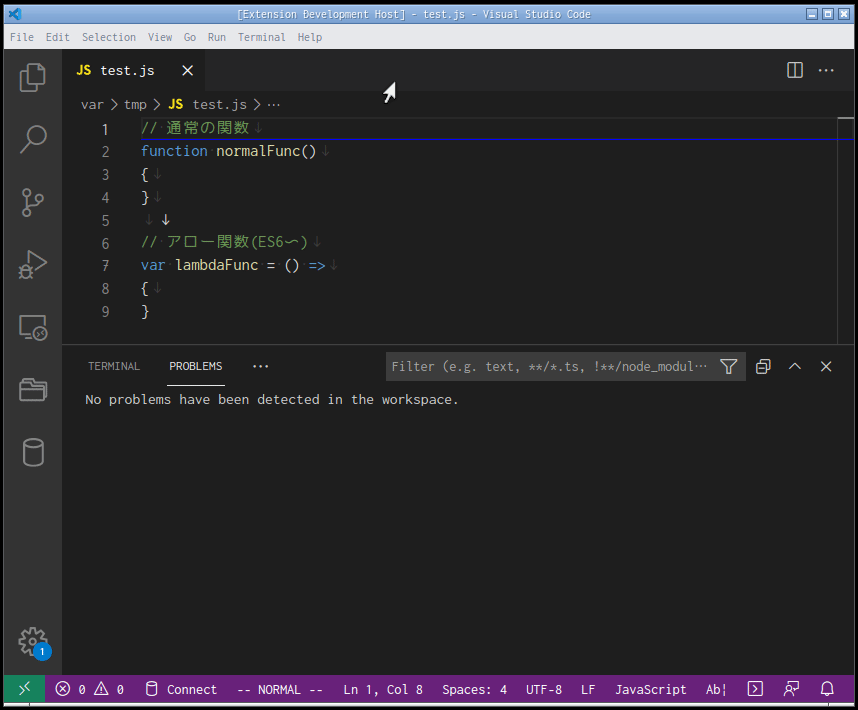Screen dimensions: 858x710
Task: Open the Source Control view
Action: tap(33, 202)
